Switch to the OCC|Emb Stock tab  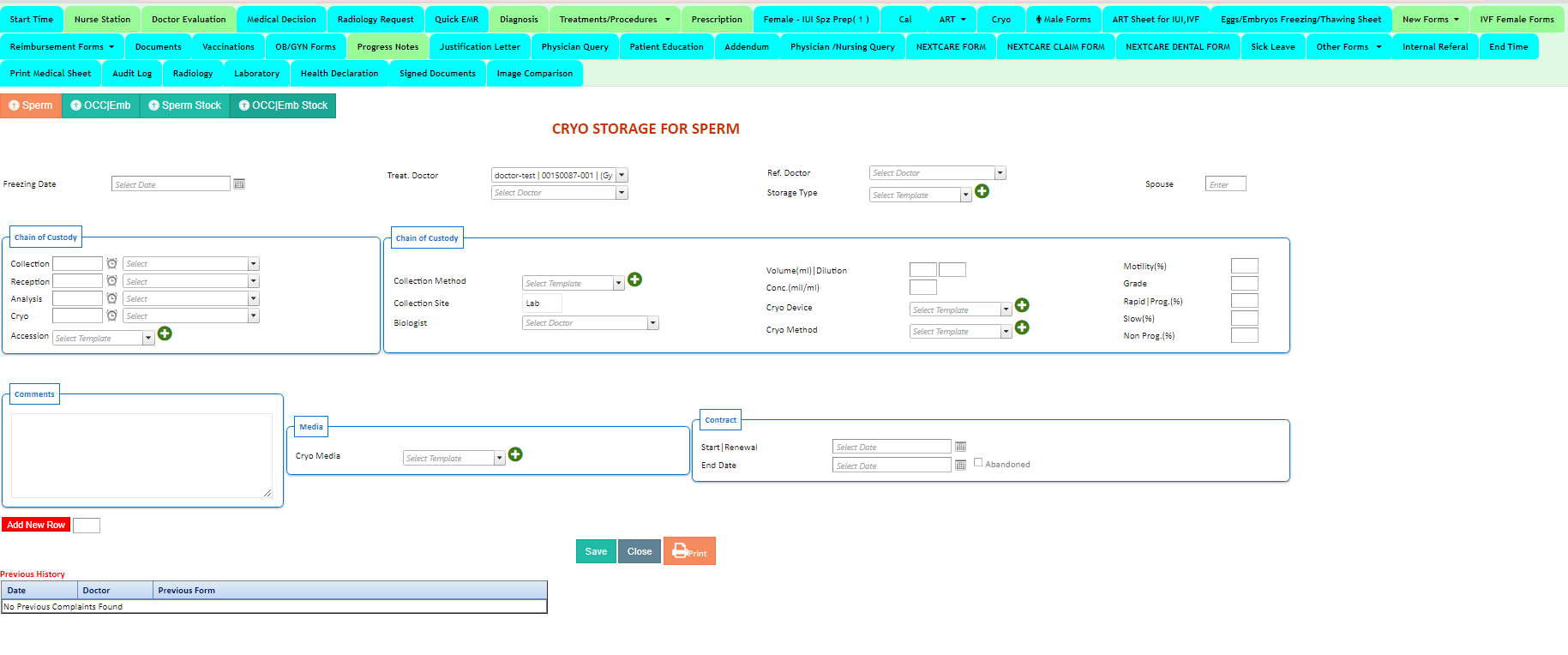point(283,105)
